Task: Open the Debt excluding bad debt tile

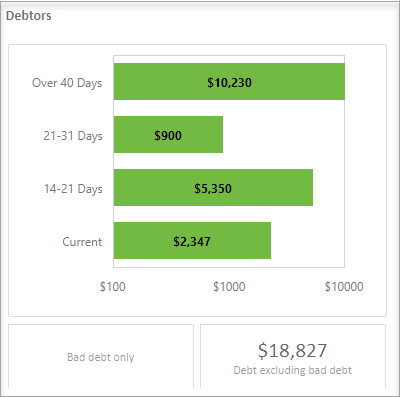Action: click(293, 356)
